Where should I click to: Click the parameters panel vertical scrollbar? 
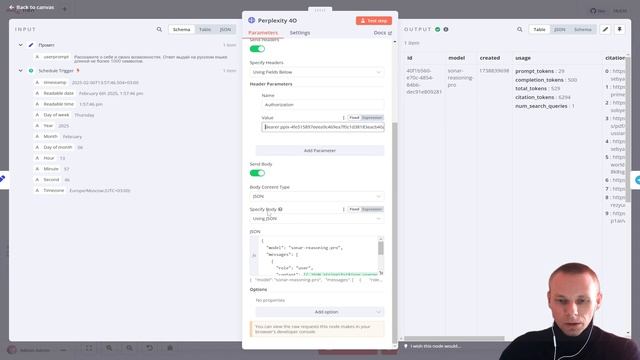394,233
